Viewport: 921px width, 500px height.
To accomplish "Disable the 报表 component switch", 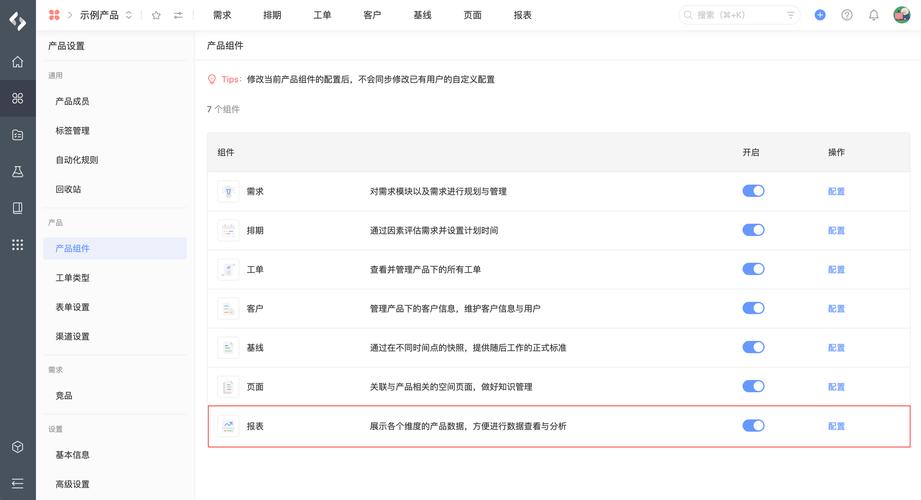I will click(754, 425).
